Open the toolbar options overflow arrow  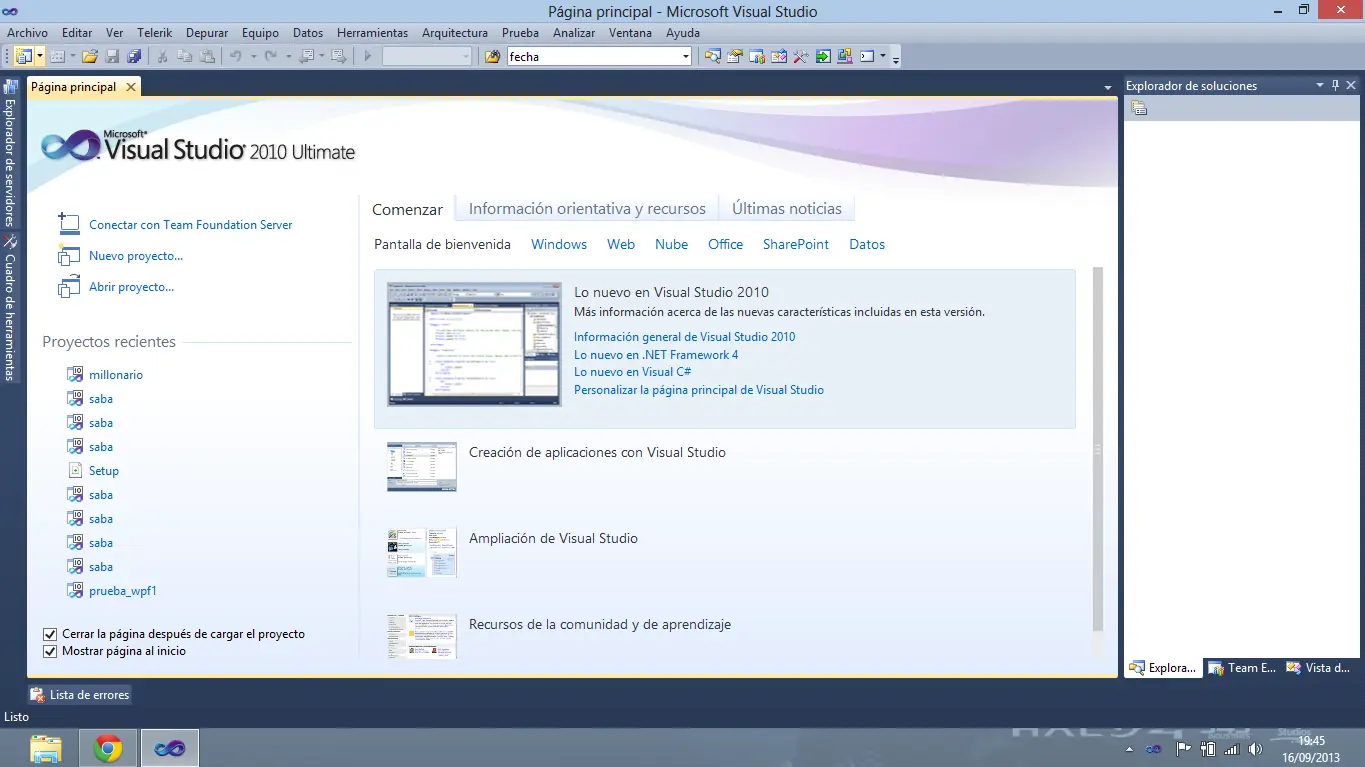(x=896, y=58)
